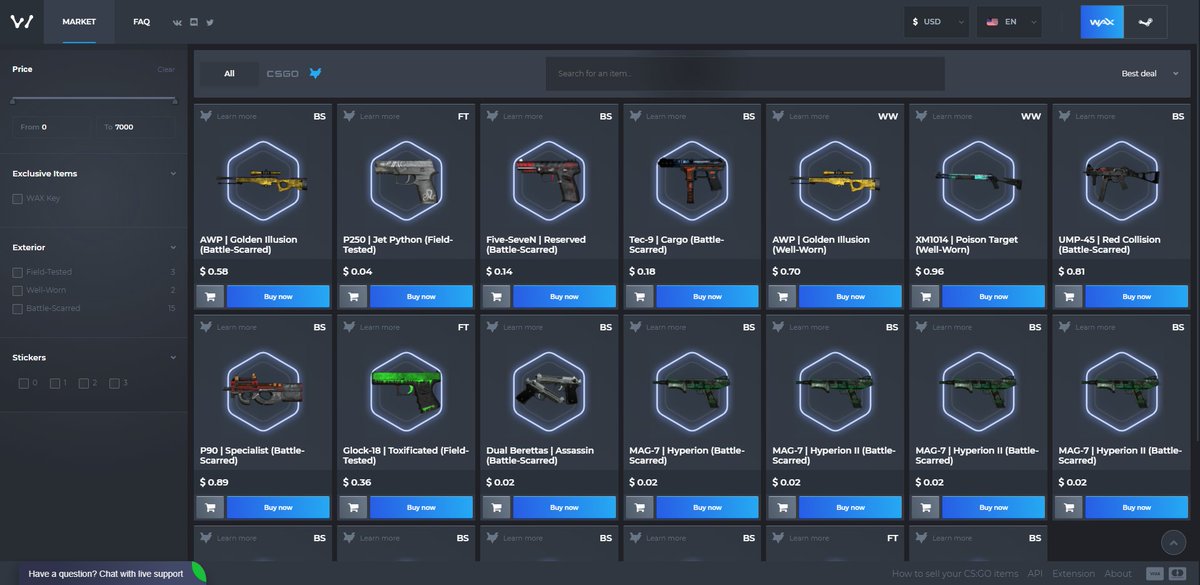This screenshot has width=1200, height=585.
Task: Add Dual Berettas Assassin to cart
Action: tap(496, 508)
